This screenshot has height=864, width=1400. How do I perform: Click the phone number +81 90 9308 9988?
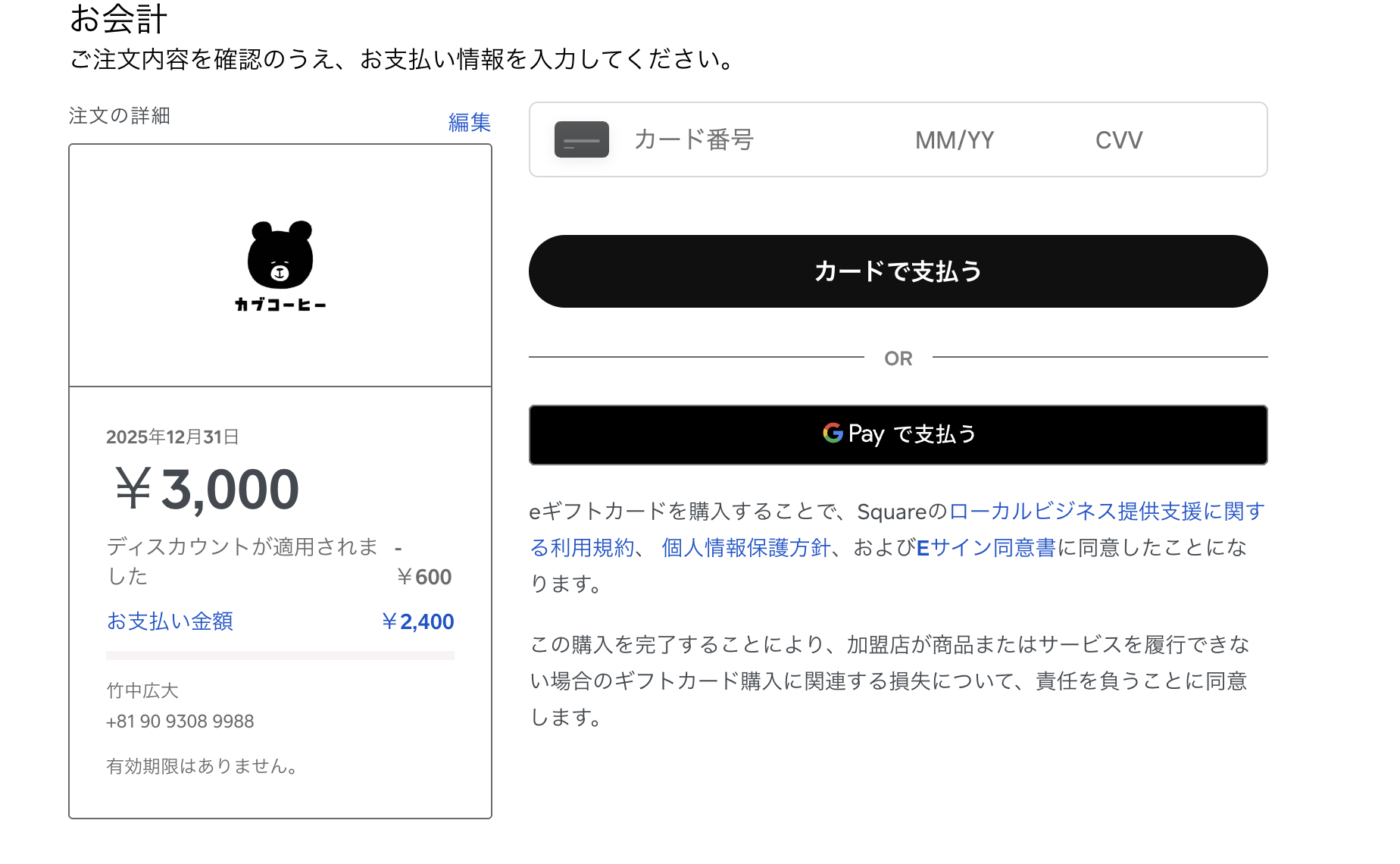(180, 722)
